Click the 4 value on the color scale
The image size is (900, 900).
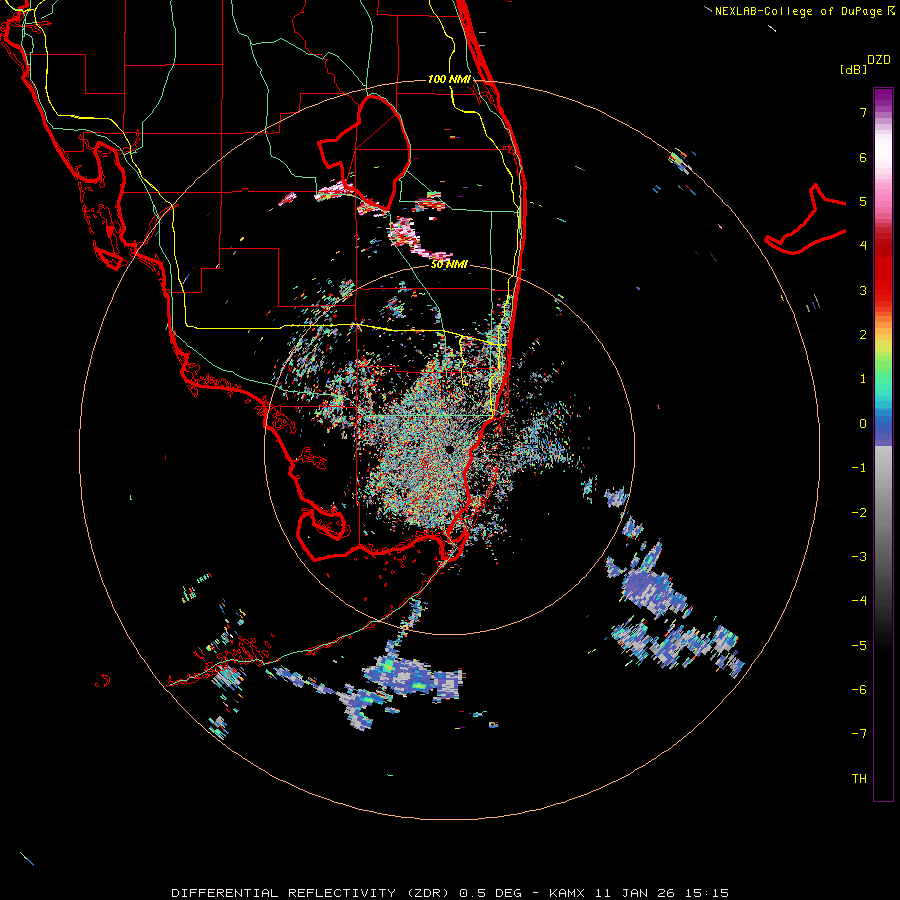tap(863, 246)
